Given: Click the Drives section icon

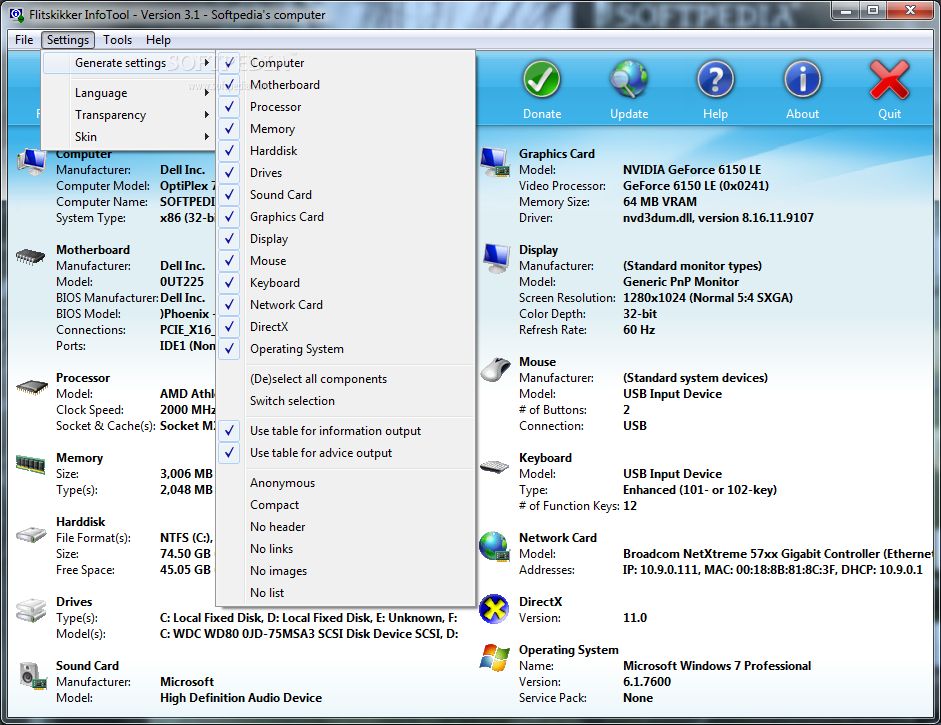Looking at the screenshot, I should coord(31,610).
